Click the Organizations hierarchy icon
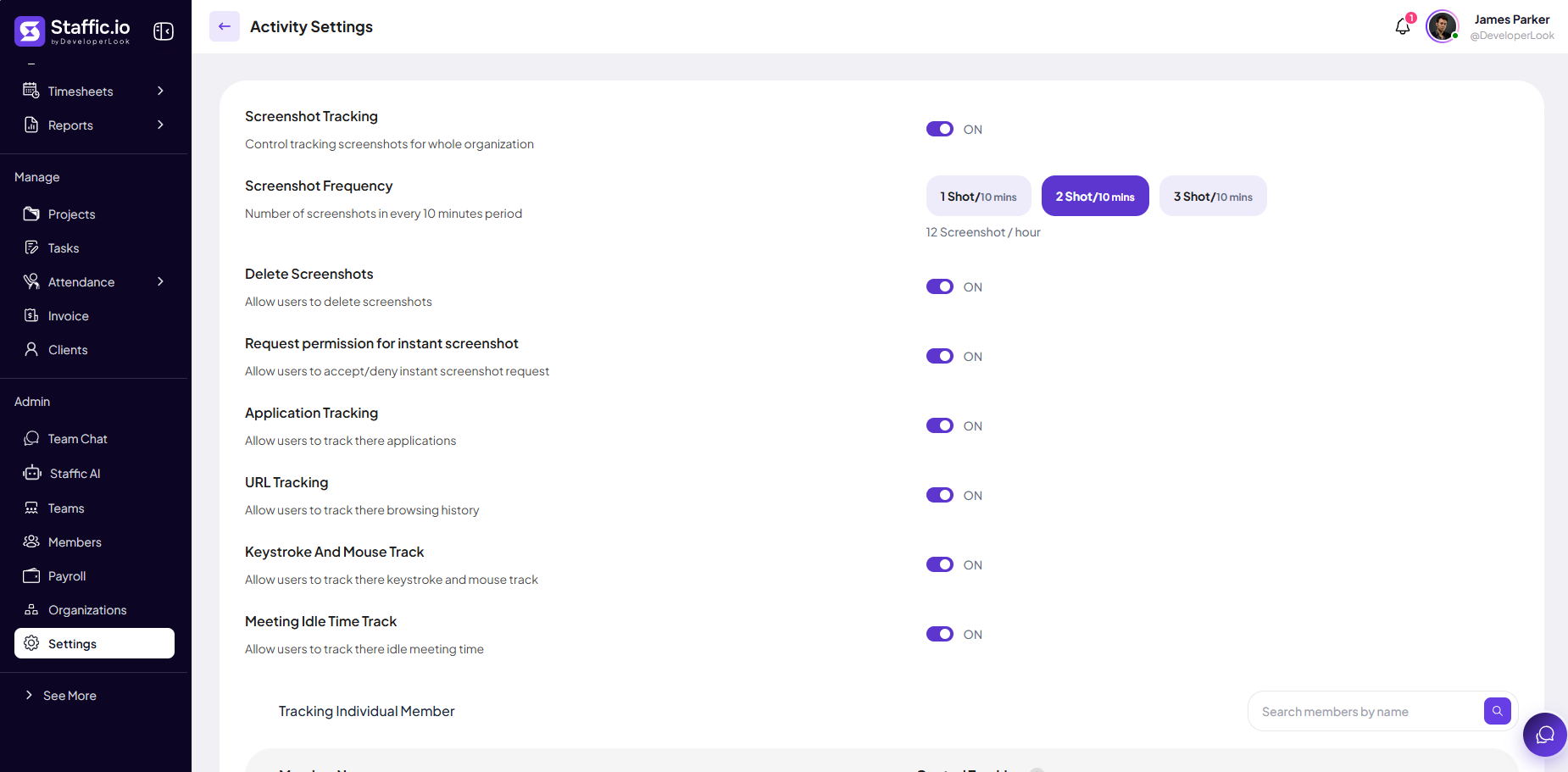 (31, 609)
